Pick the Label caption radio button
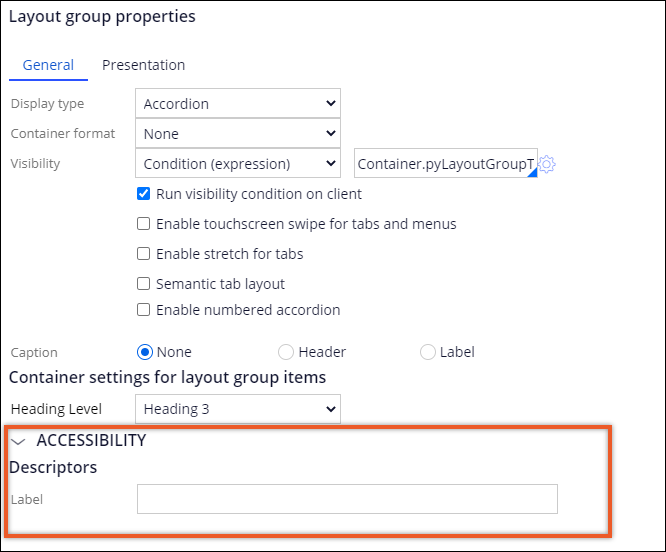This screenshot has width=666, height=552. tap(428, 352)
